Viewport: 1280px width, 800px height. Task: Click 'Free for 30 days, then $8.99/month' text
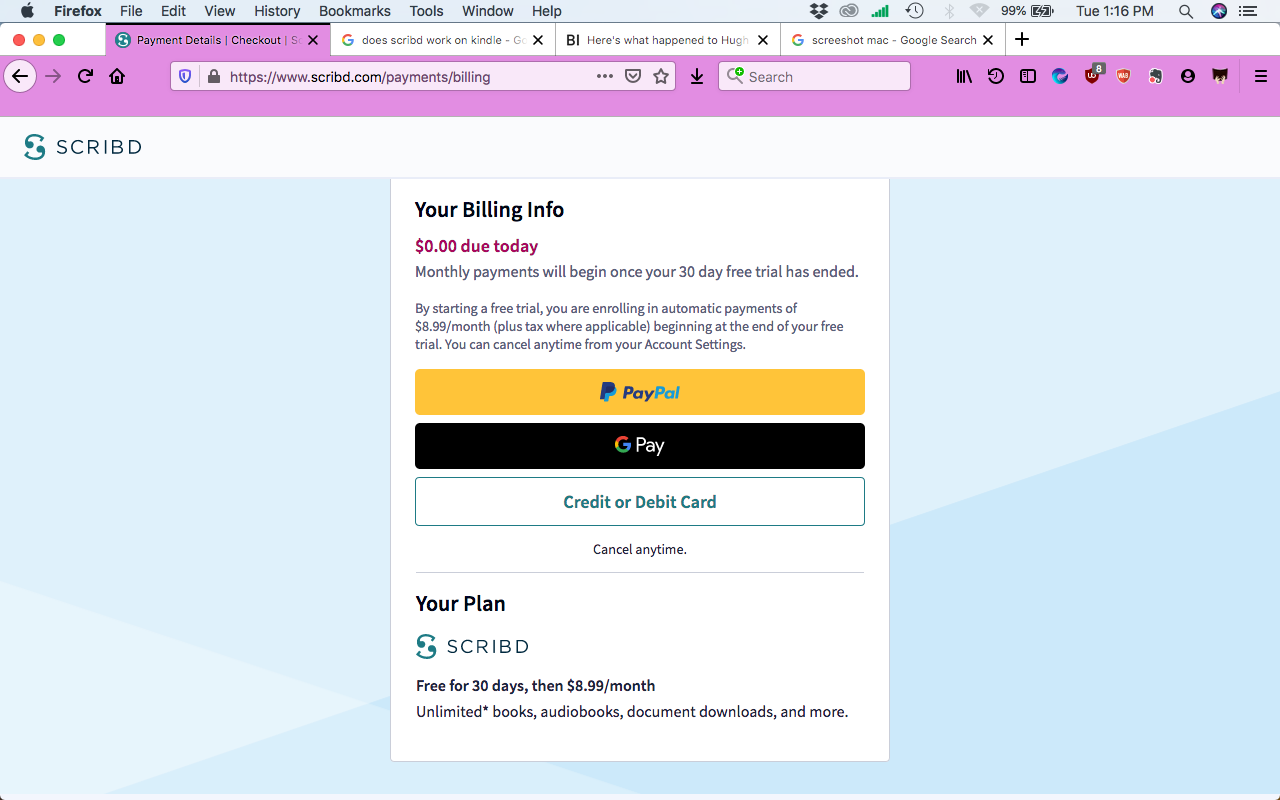pos(536,686)
